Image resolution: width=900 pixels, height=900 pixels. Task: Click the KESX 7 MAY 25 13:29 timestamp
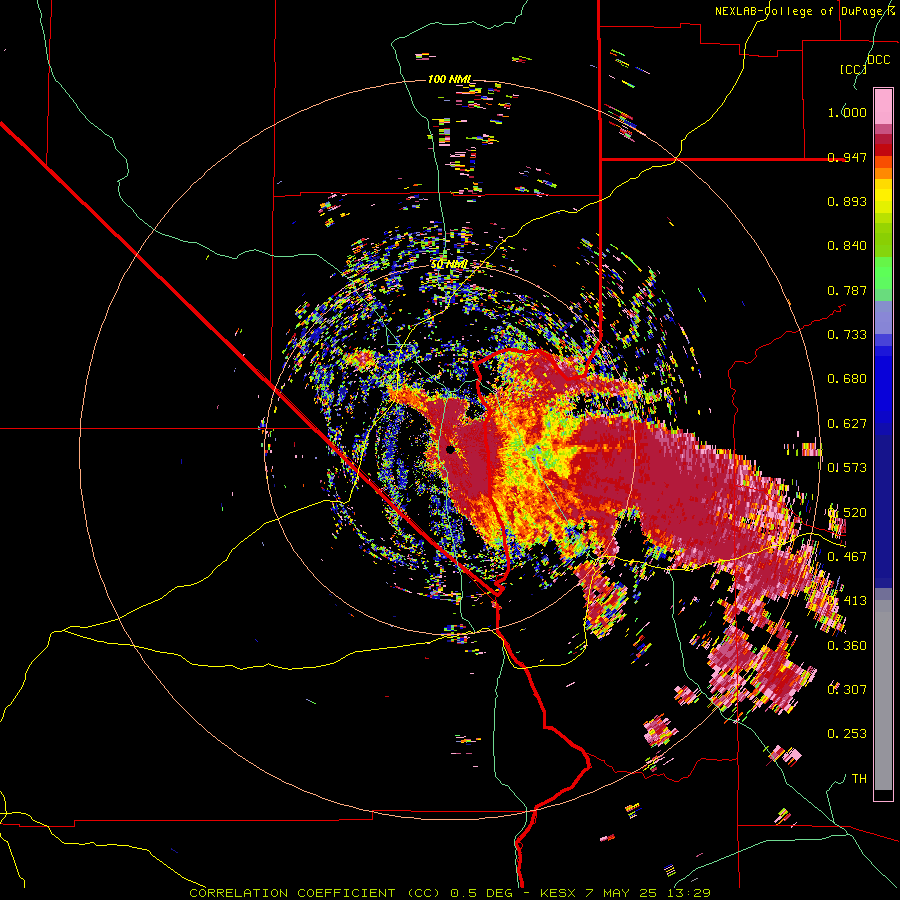tap(625, 893)
